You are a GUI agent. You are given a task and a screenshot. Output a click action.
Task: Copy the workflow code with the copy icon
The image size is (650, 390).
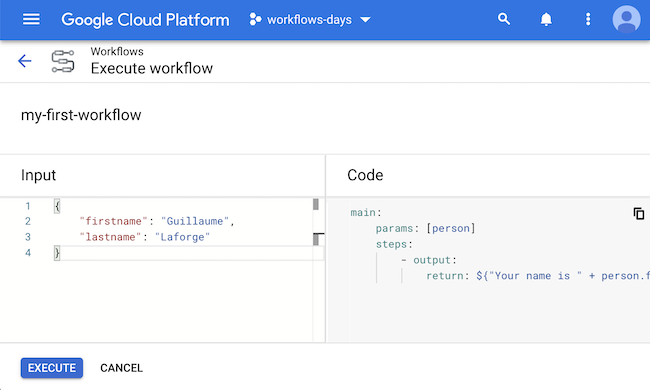tap(638, 213)
